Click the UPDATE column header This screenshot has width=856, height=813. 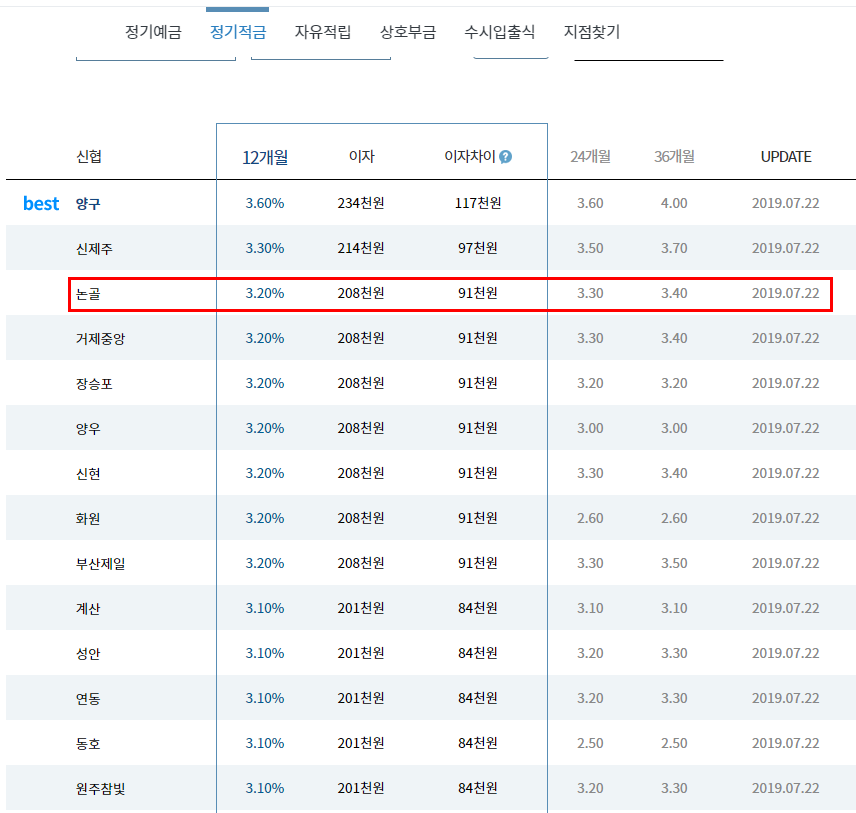[x=786, y=157]
